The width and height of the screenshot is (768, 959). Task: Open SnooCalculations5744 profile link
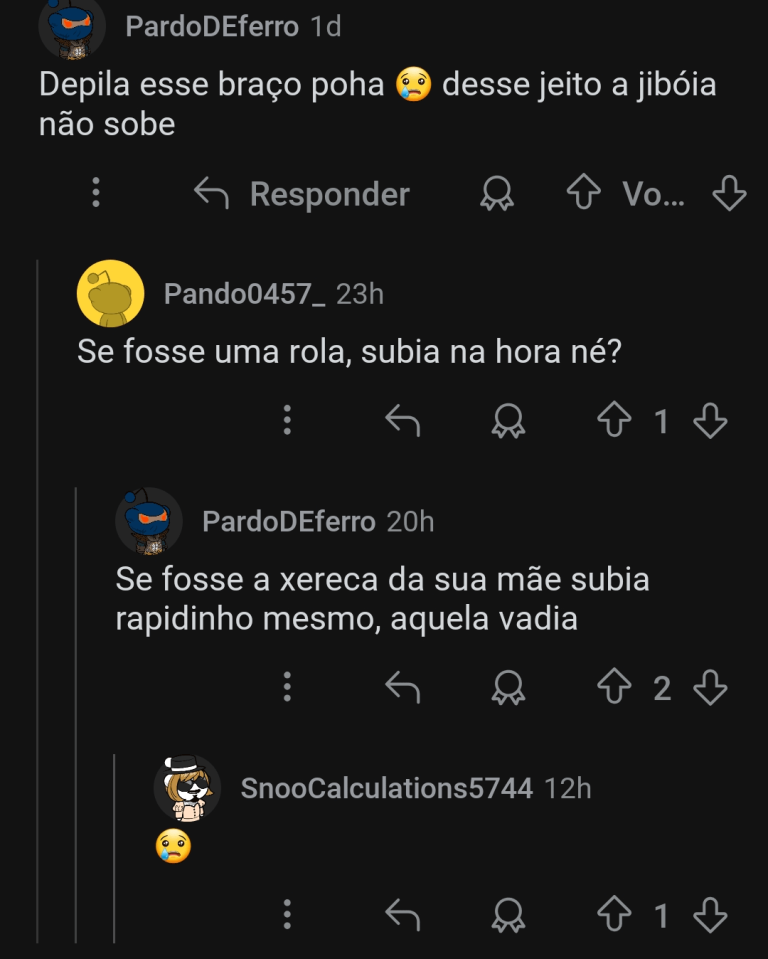click(x=386, y=788)
